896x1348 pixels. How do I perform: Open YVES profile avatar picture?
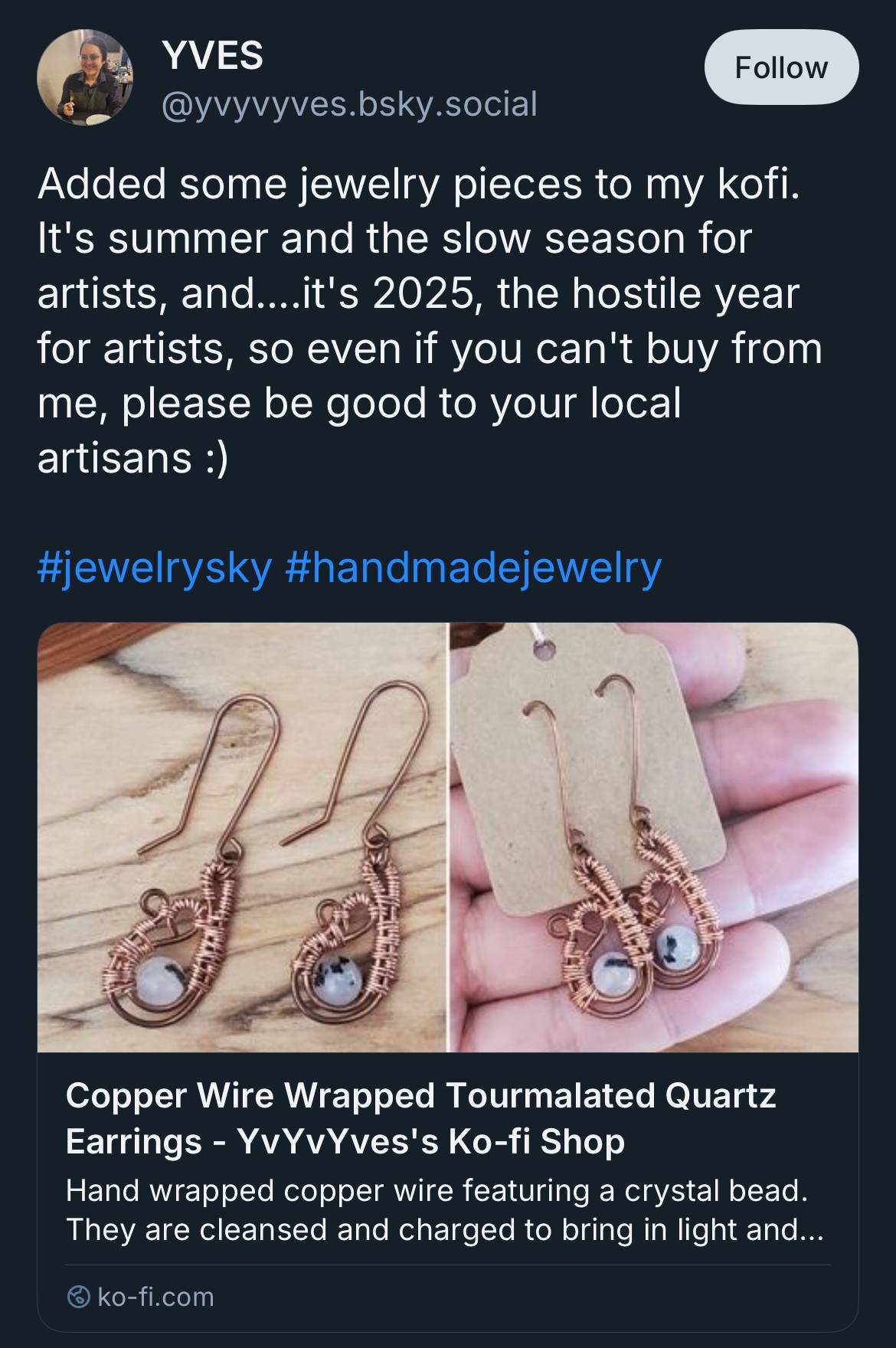click(84, 77)
